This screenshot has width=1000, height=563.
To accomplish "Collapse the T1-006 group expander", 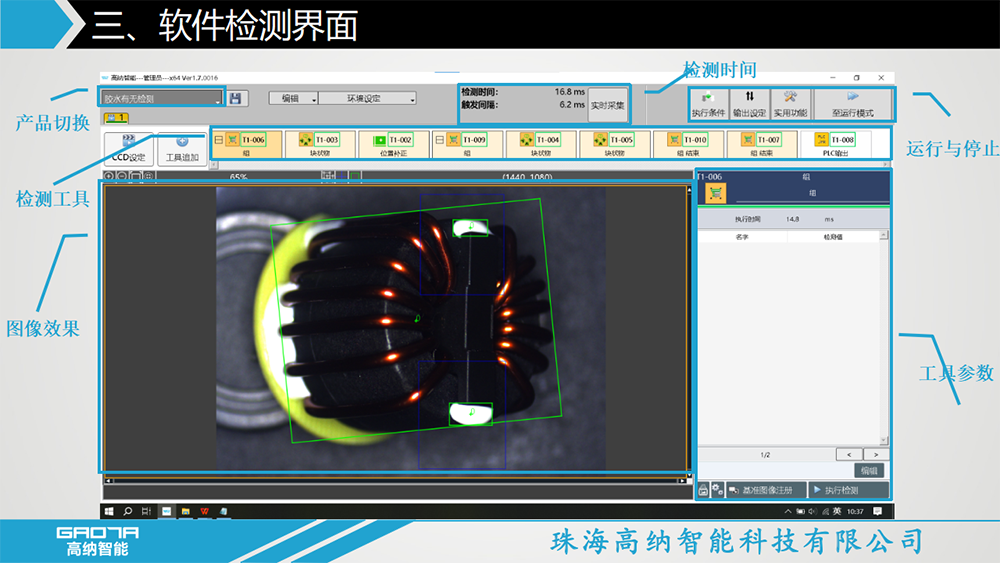I will tap(219, 140).
